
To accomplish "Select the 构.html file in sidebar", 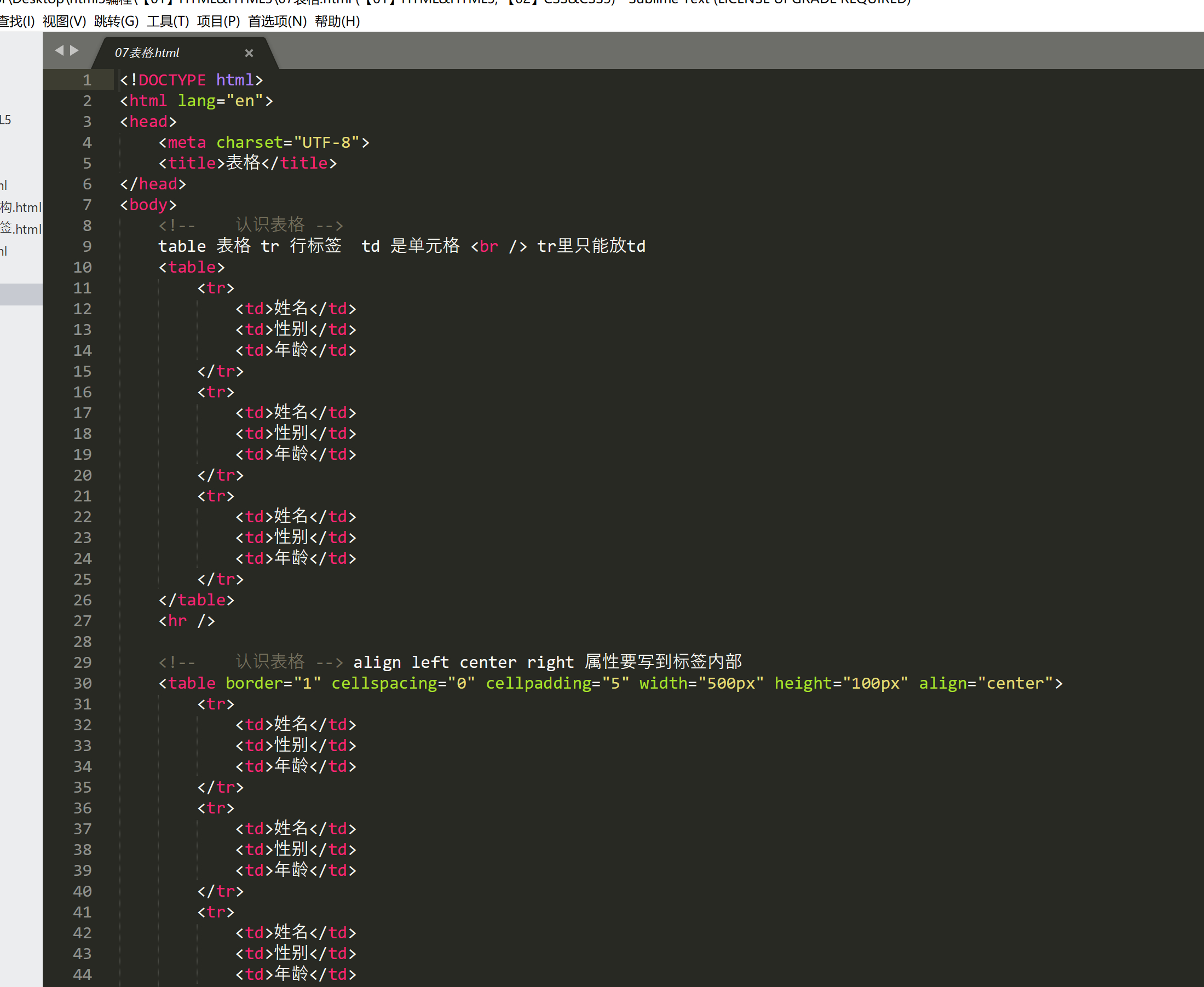I will [20, 207].
